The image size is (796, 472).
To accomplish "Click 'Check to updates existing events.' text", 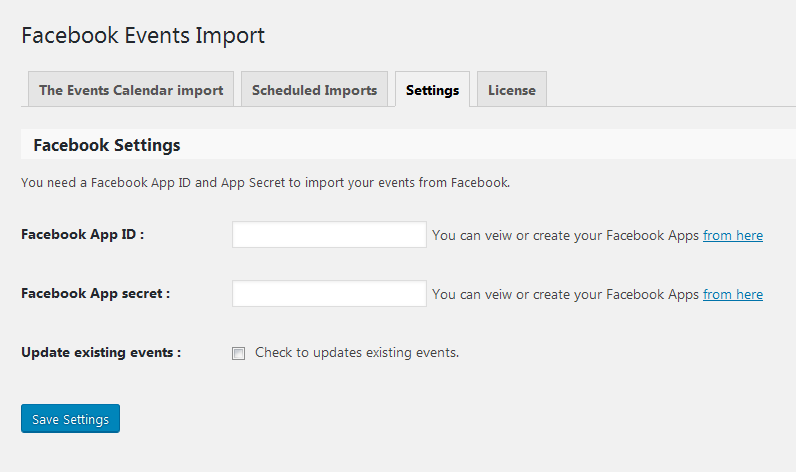I will click(357, 352).
